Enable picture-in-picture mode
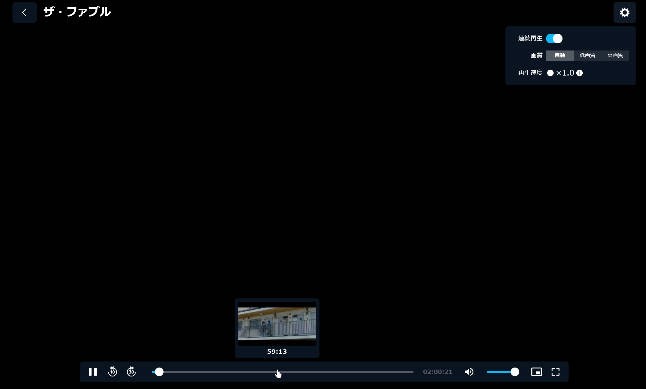Image resolution: width=646 pixels, height=389 pixels. tap(536, 372)
